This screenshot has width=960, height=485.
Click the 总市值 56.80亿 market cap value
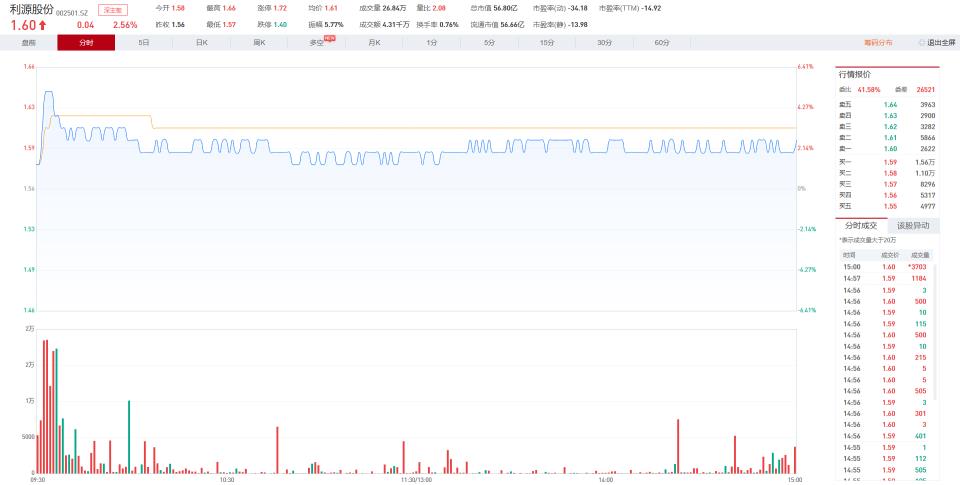click(505, 9)
